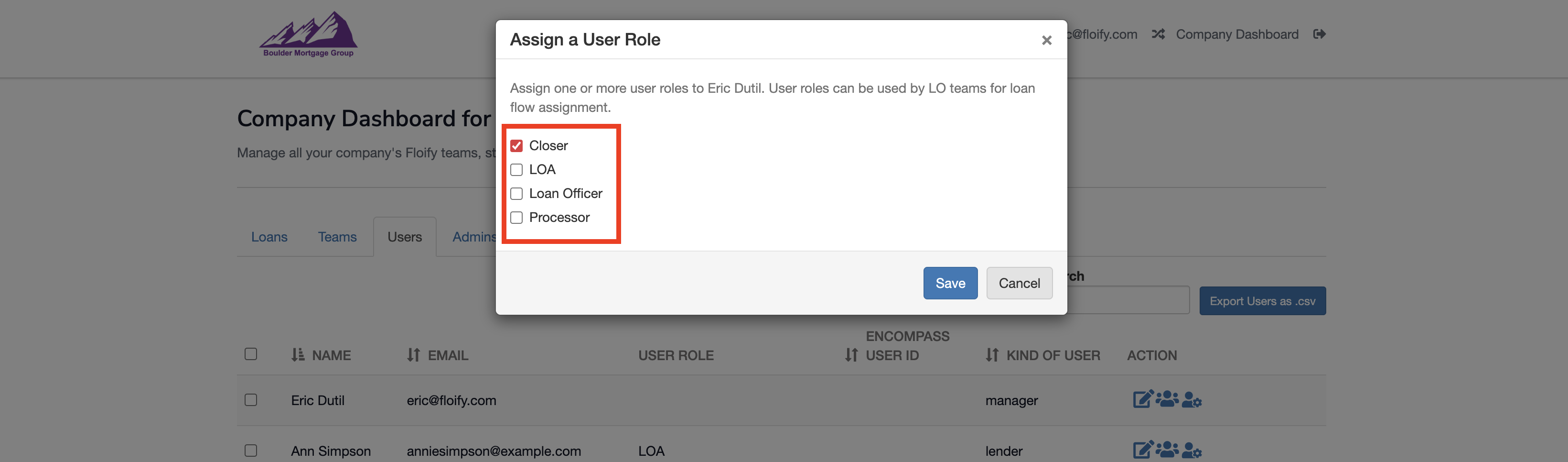Click Export Users as .csv button

1262,301
